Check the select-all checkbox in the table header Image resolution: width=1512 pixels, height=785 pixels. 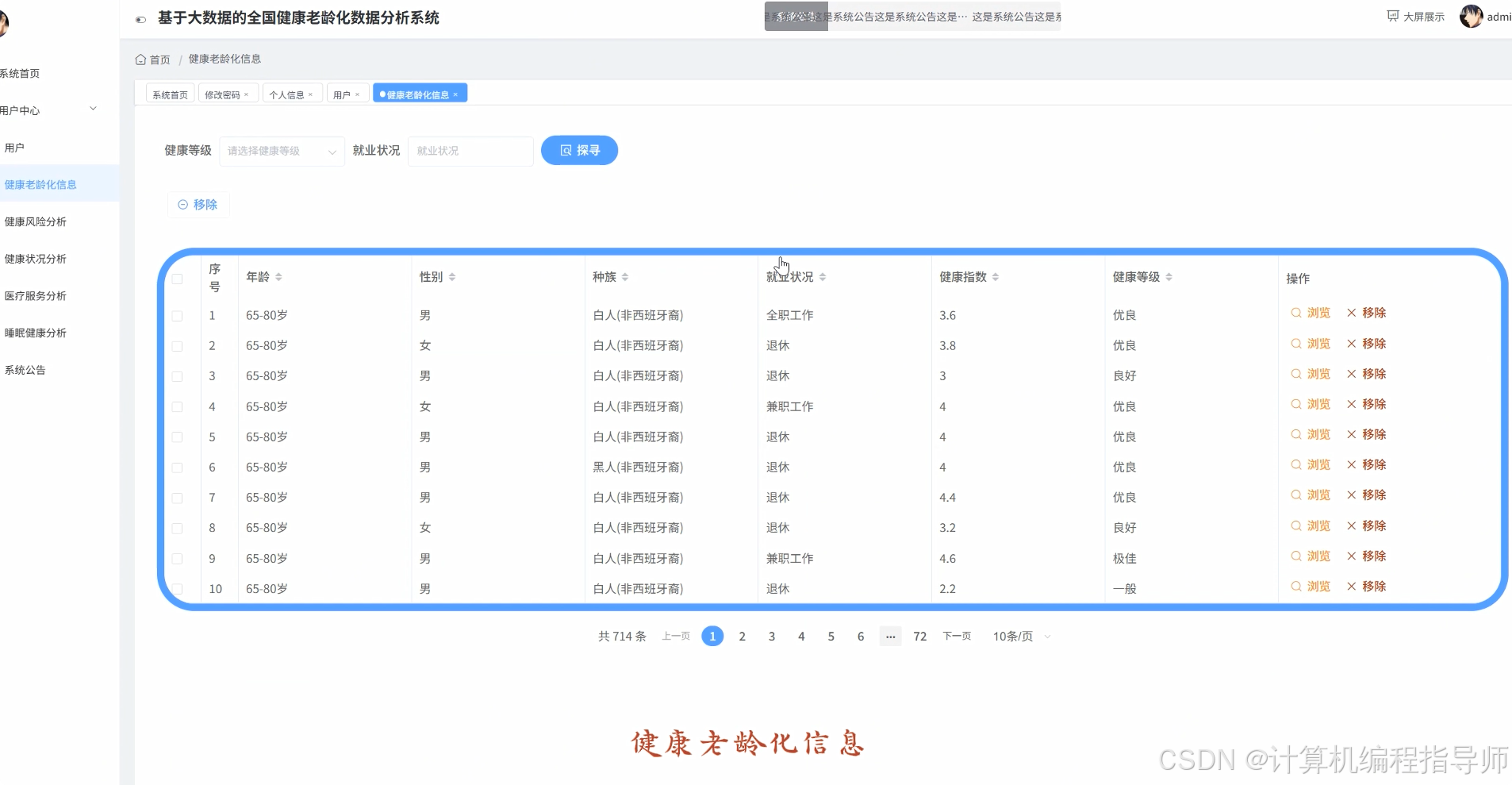tap(178, 279)
